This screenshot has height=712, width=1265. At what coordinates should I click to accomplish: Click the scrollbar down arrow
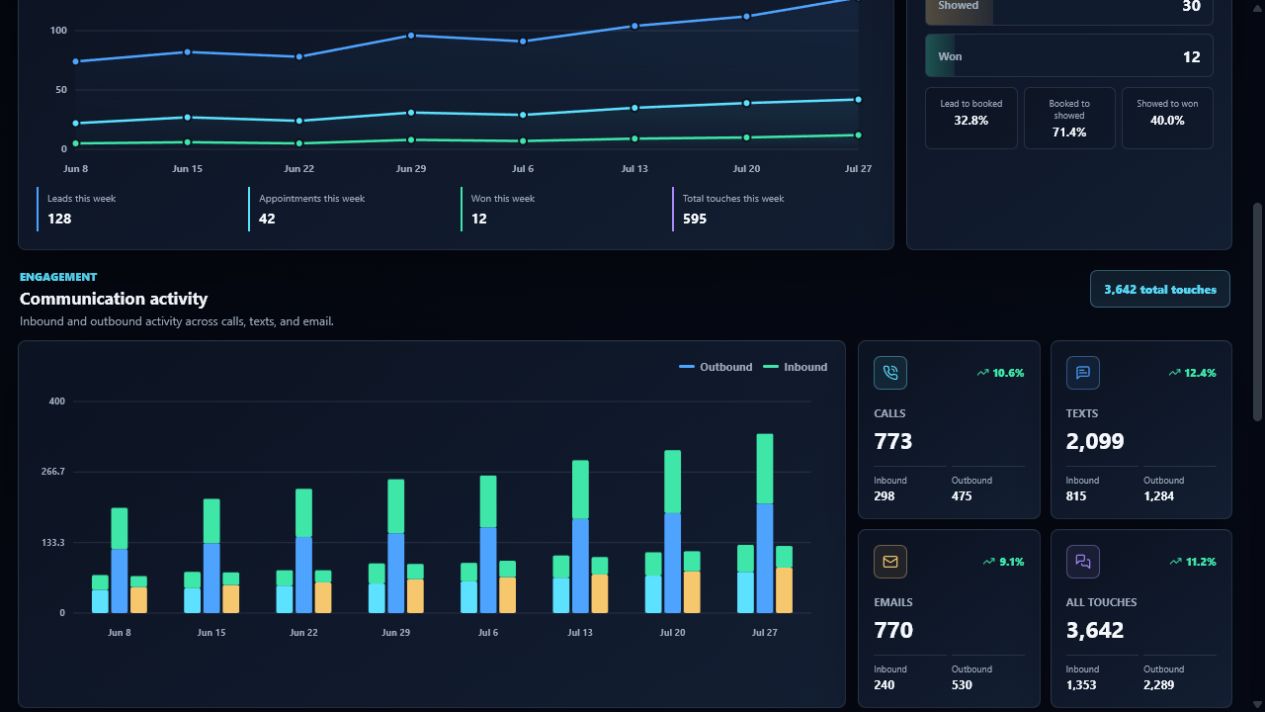[1258, 705]
